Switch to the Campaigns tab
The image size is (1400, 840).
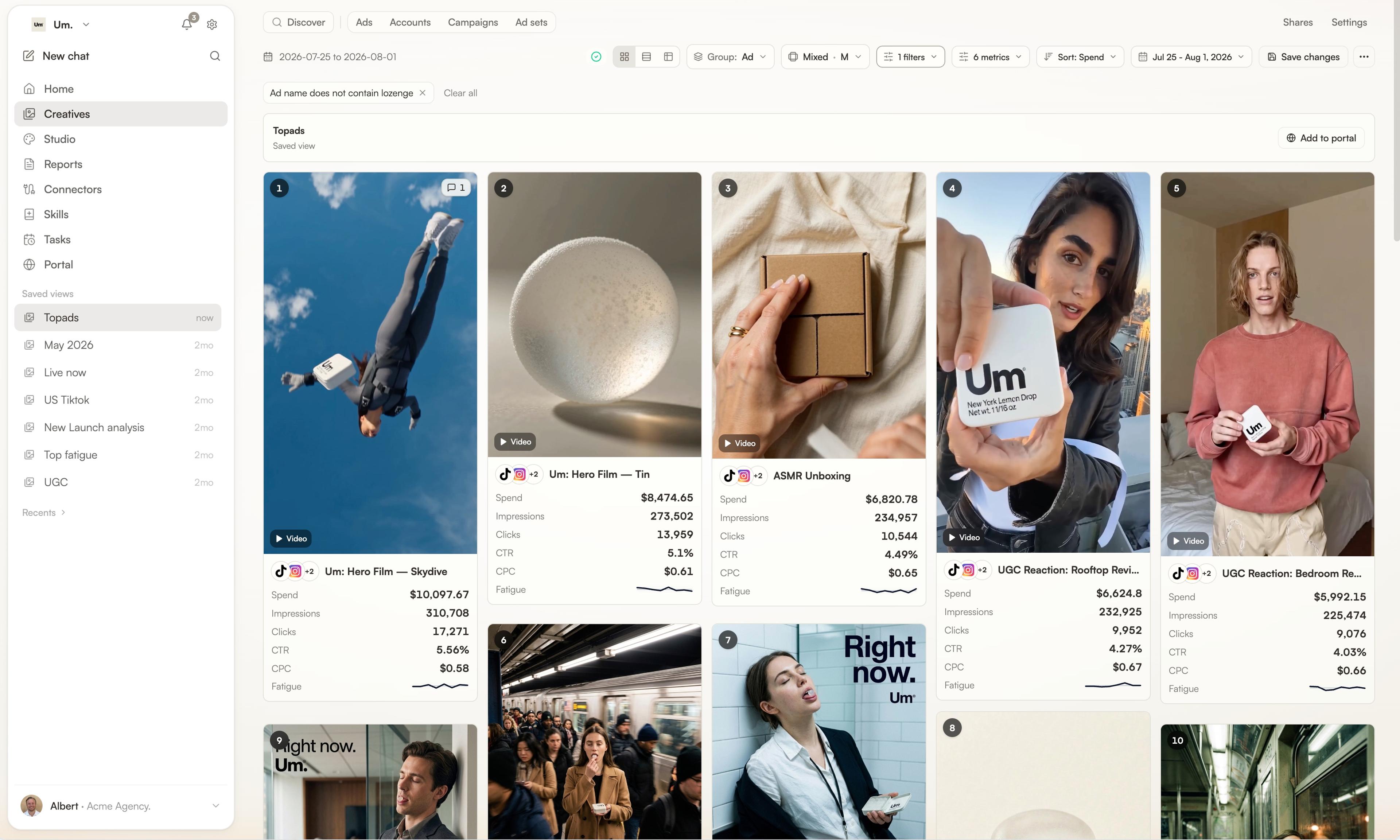pyautogui.click(x=472, y=22)
